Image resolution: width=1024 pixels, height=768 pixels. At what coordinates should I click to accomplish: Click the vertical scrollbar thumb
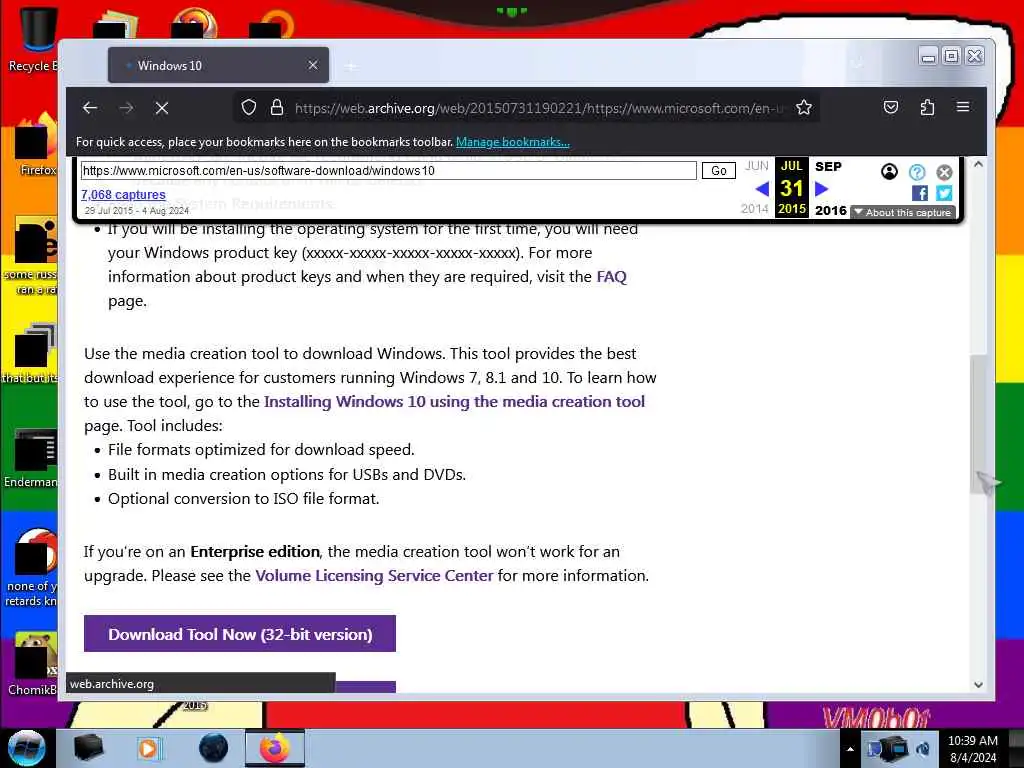(x=978, y=424)
